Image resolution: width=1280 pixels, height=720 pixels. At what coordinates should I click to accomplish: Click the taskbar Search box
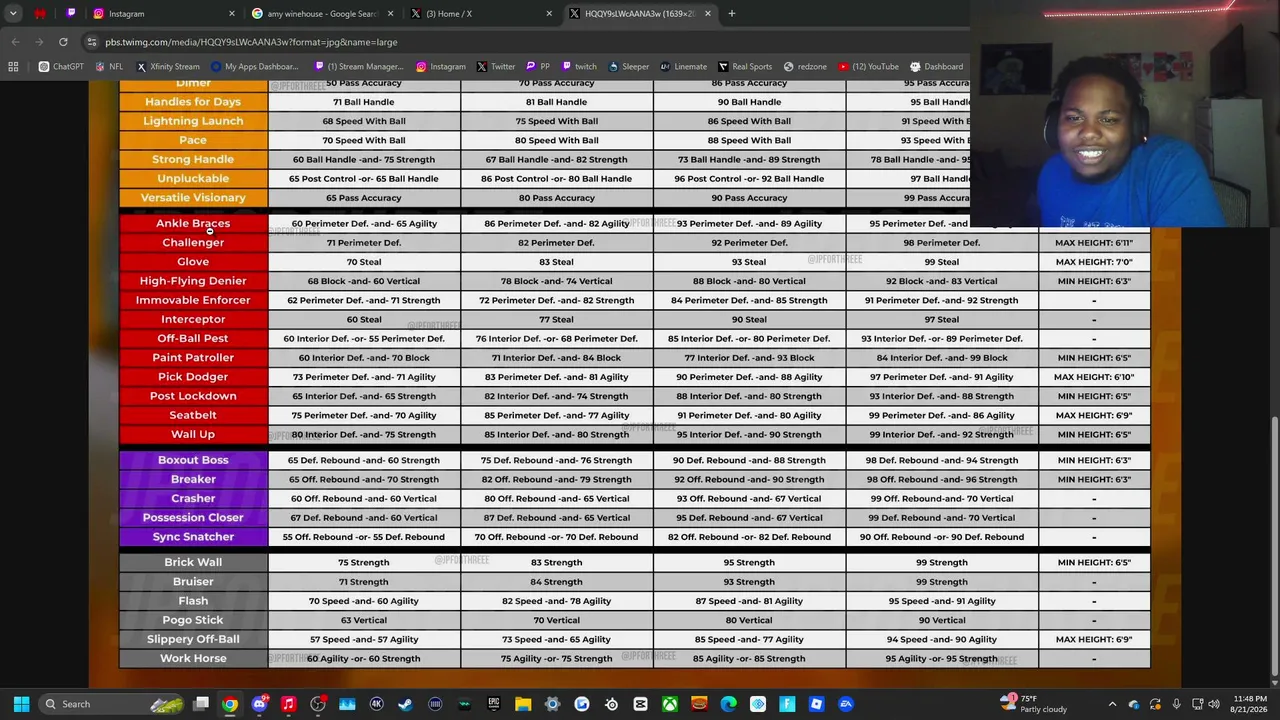(x=112, y=704)
